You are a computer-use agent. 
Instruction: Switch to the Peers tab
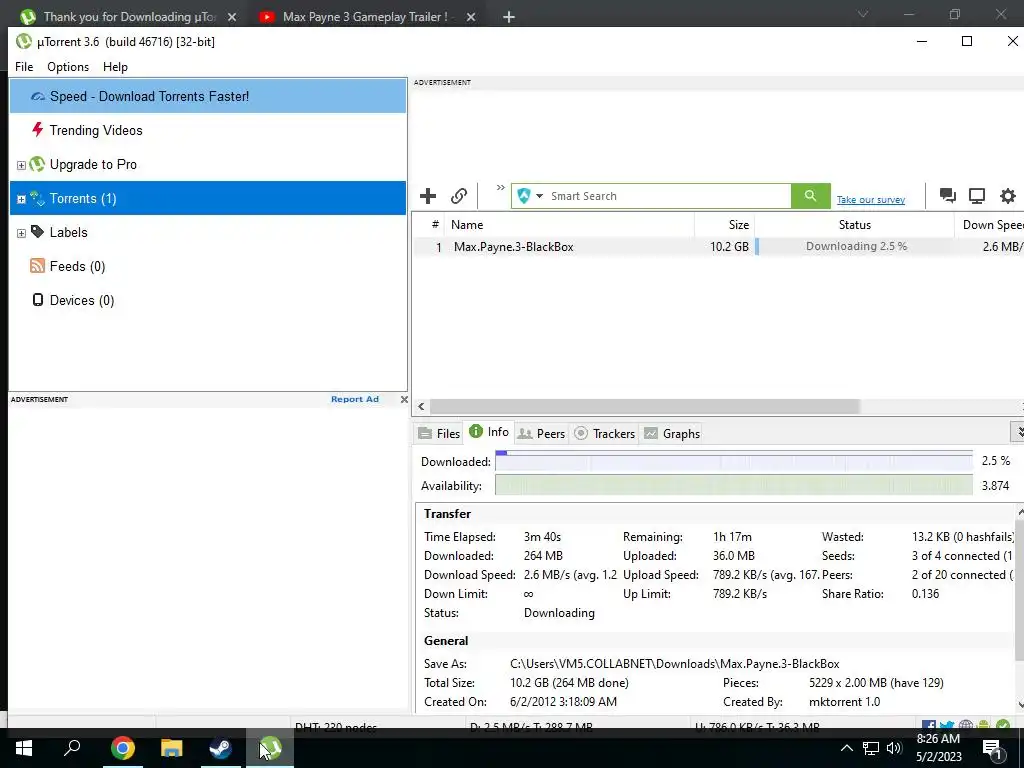pyautogui.click(x=541, y=434)
